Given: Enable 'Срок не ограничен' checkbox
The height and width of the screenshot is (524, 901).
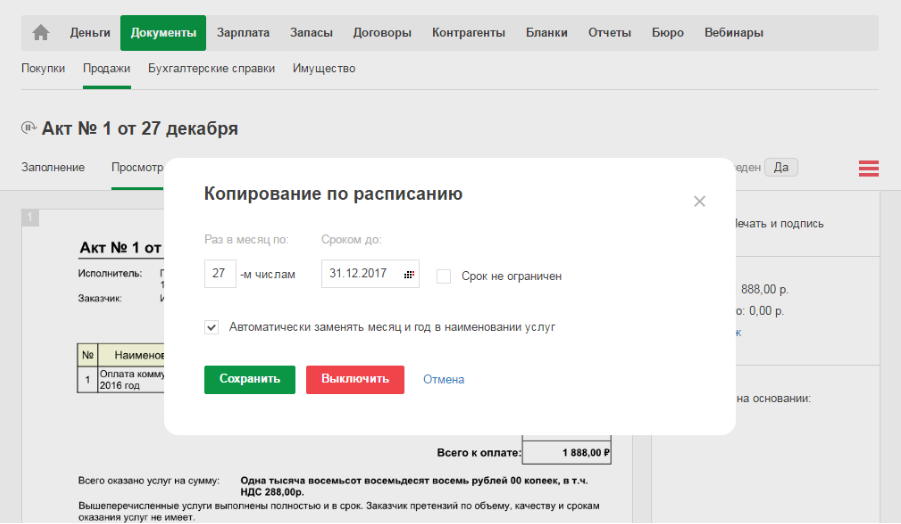Looking at the screenshot, I should (444, 276).
